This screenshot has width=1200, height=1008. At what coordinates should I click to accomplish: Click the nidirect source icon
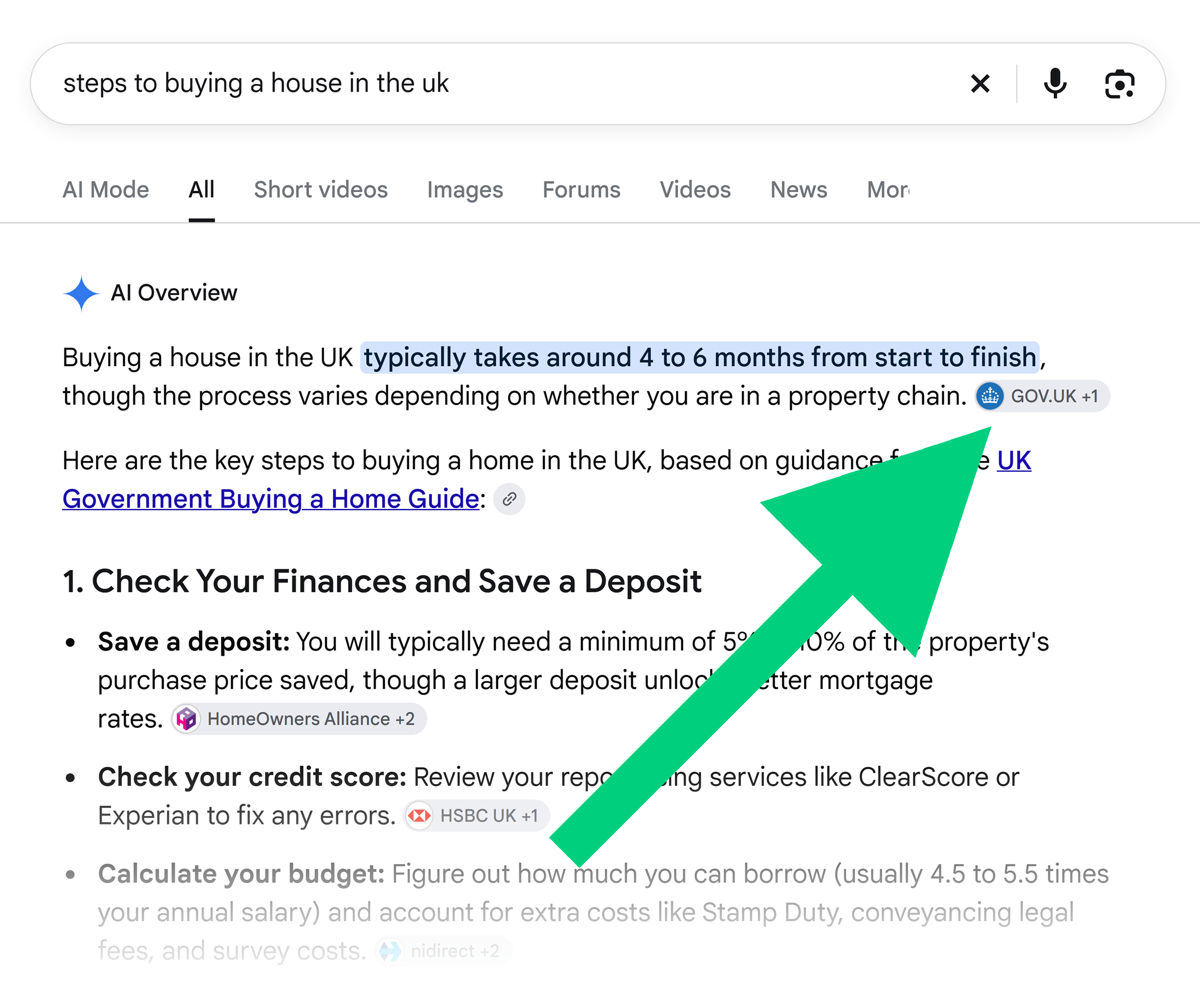point(390,951)
